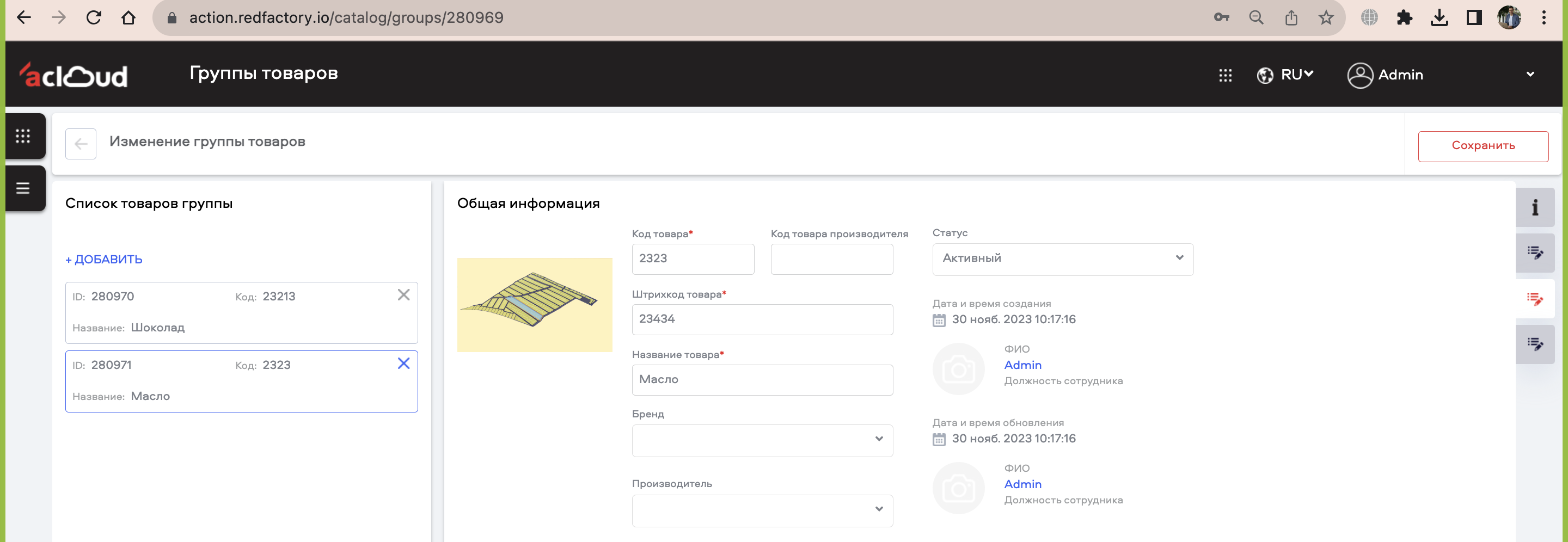Click the creator photo placeholder
Viewport: 1568px width, 542px height.
[x=958, y=368]
